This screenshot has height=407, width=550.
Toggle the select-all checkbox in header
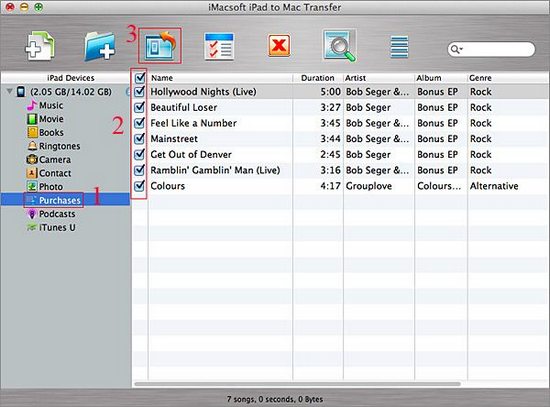click(140, 77)
